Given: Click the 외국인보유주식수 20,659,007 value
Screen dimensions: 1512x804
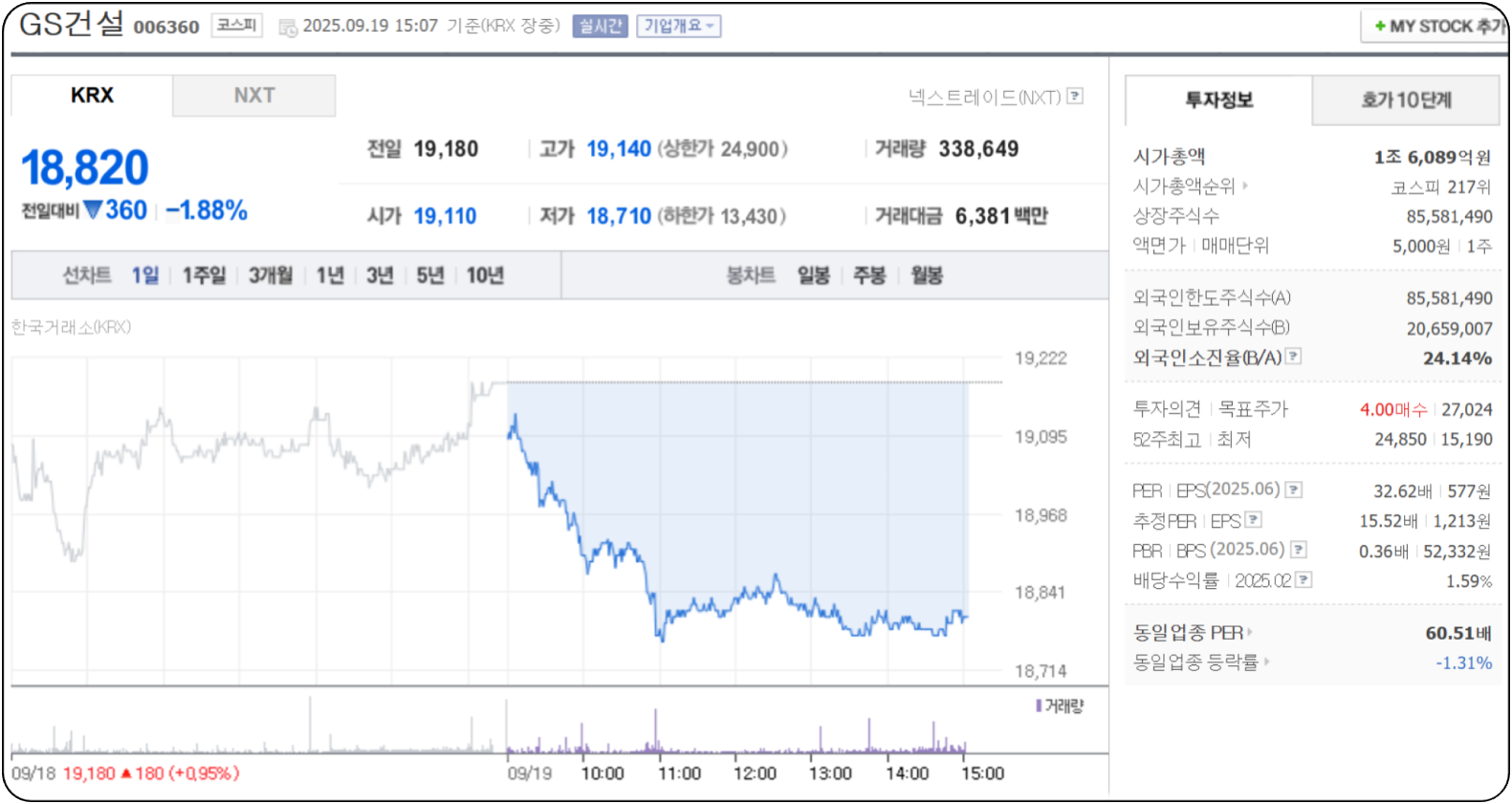Looking at the screenshot, I should tap(1449, 329).
